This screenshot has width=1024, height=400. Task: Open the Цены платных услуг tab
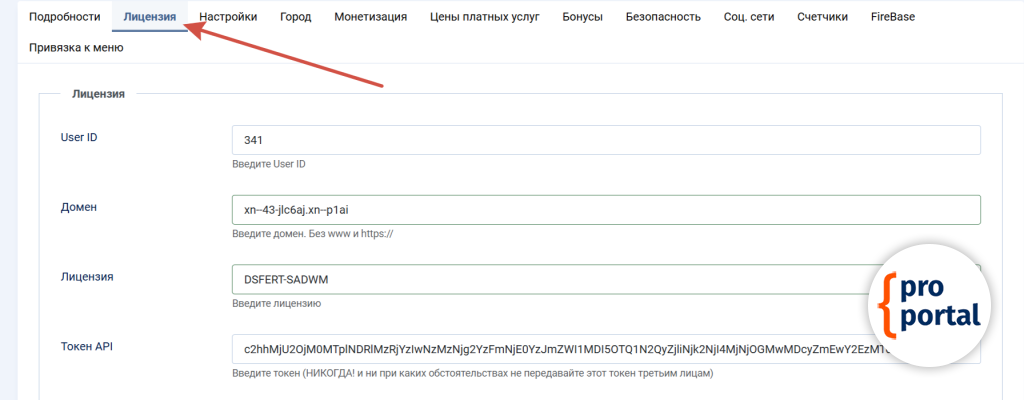[x=485, y=17]
